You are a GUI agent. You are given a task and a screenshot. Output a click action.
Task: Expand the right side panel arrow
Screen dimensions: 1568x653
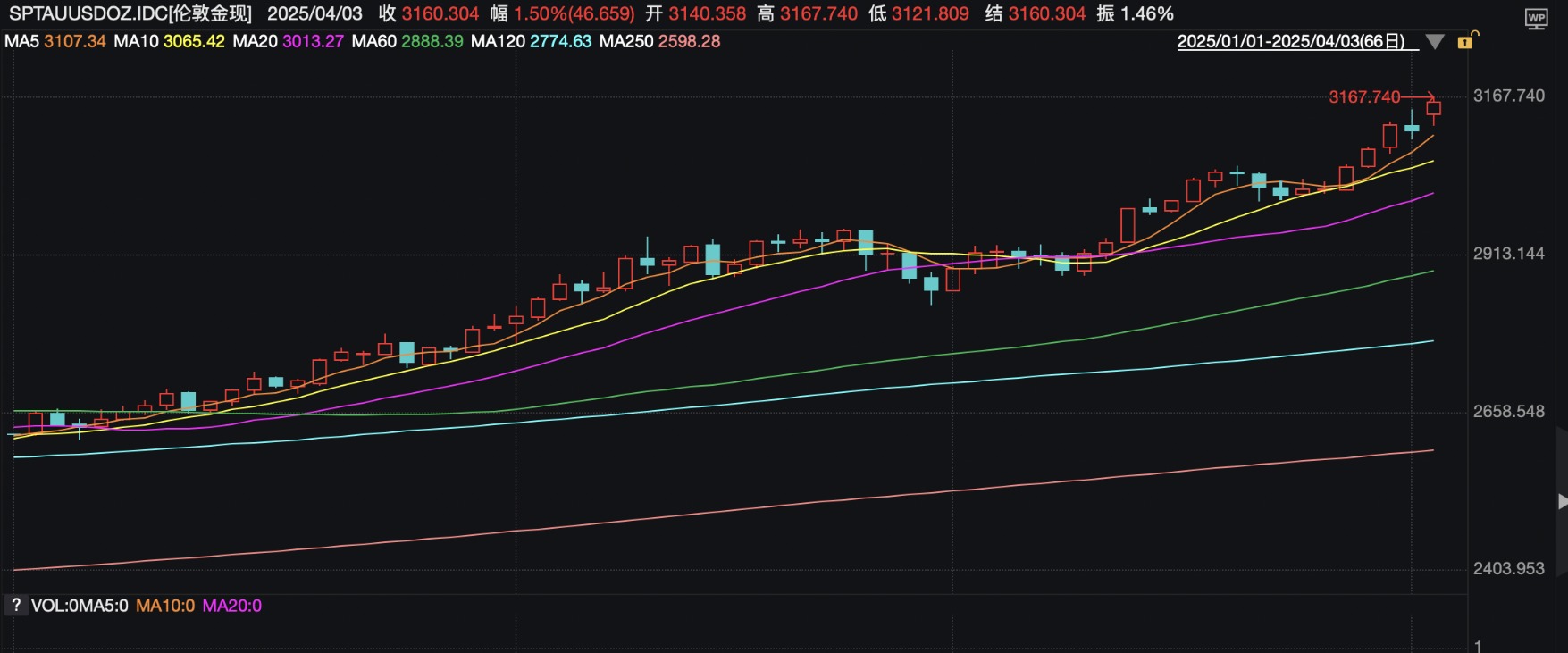[x=1562, y=501]
